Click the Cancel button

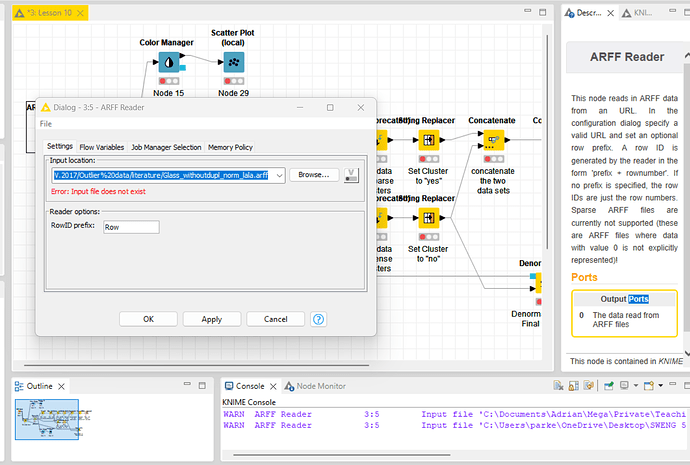(275, 319)
